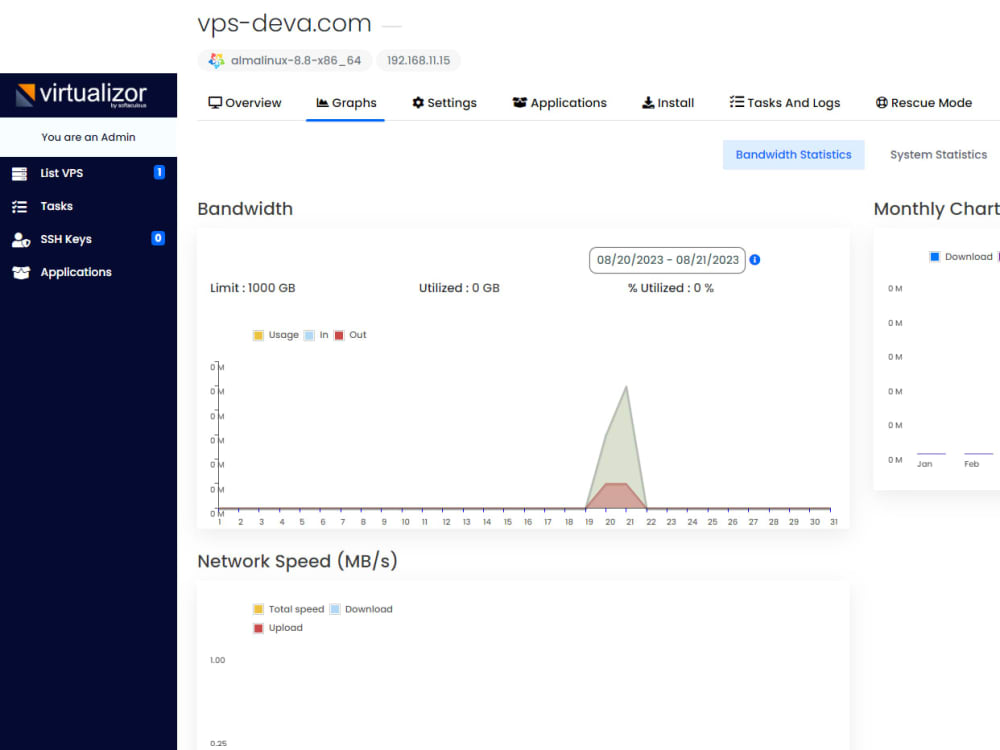Switch to the Tasks And Logs tab
Screen dimensions: 1000x750
coord(786,102)
